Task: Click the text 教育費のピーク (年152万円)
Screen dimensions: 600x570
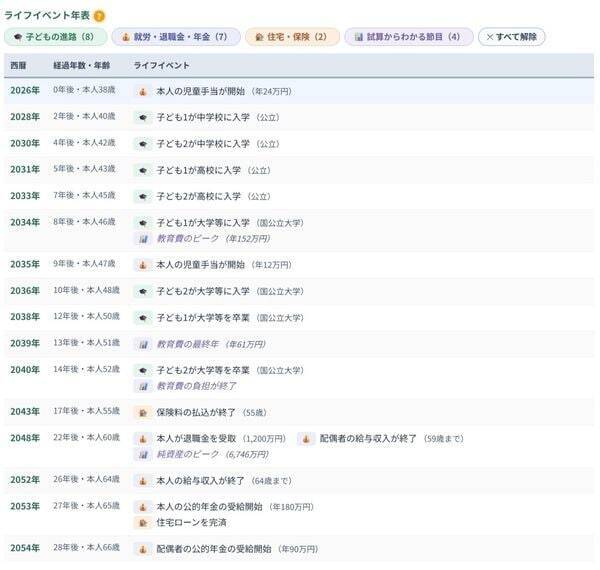Action: 214,239
